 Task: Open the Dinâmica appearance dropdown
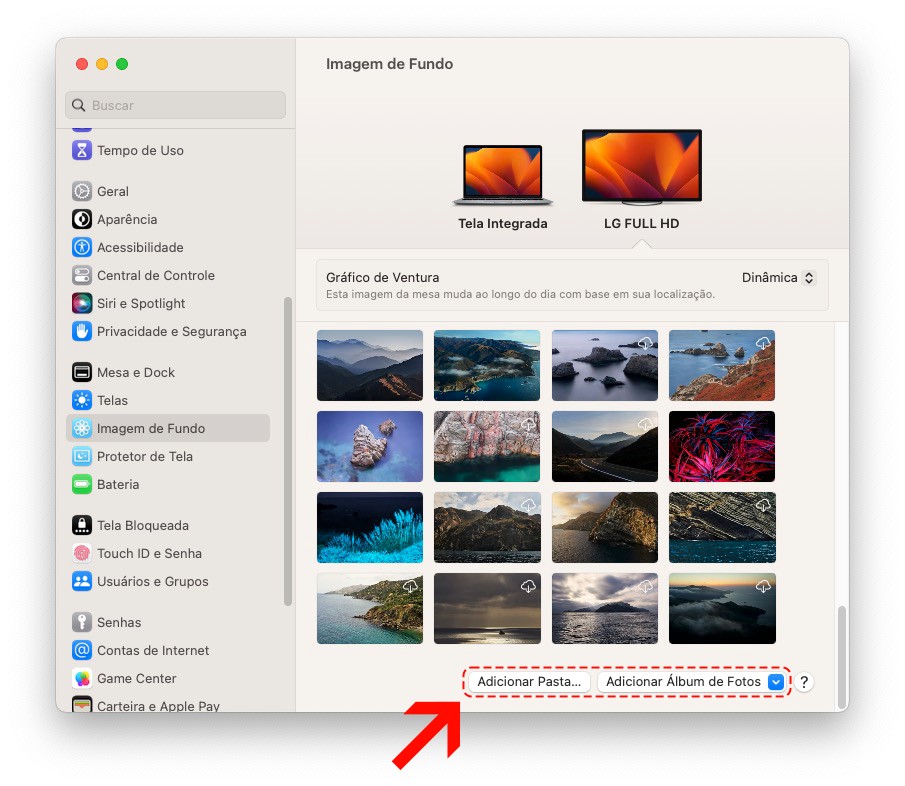(x=778, y=278)
